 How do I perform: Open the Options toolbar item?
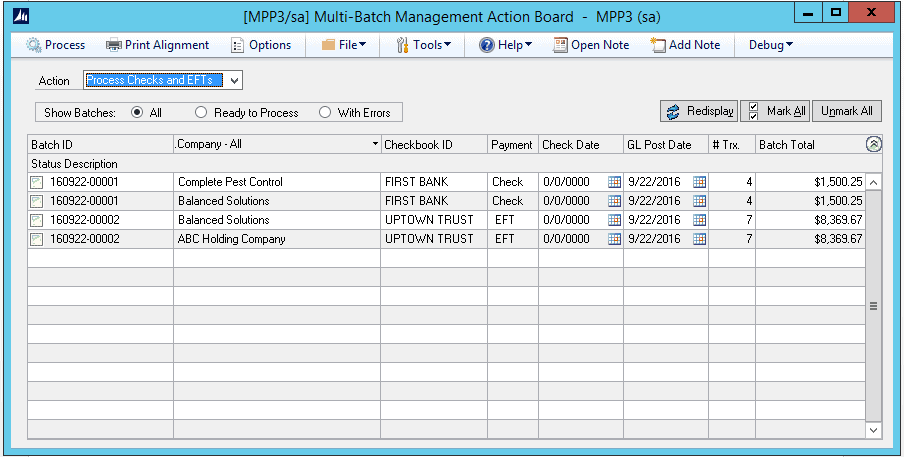(261, 45)
